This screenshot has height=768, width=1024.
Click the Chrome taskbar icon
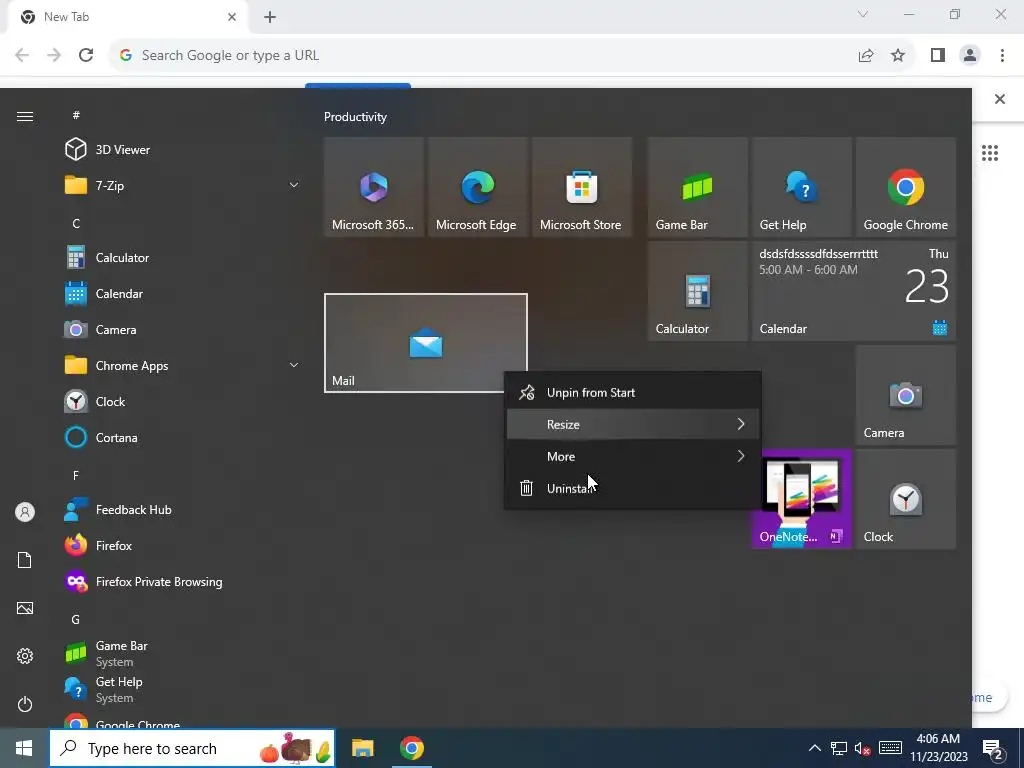(411, 748)
